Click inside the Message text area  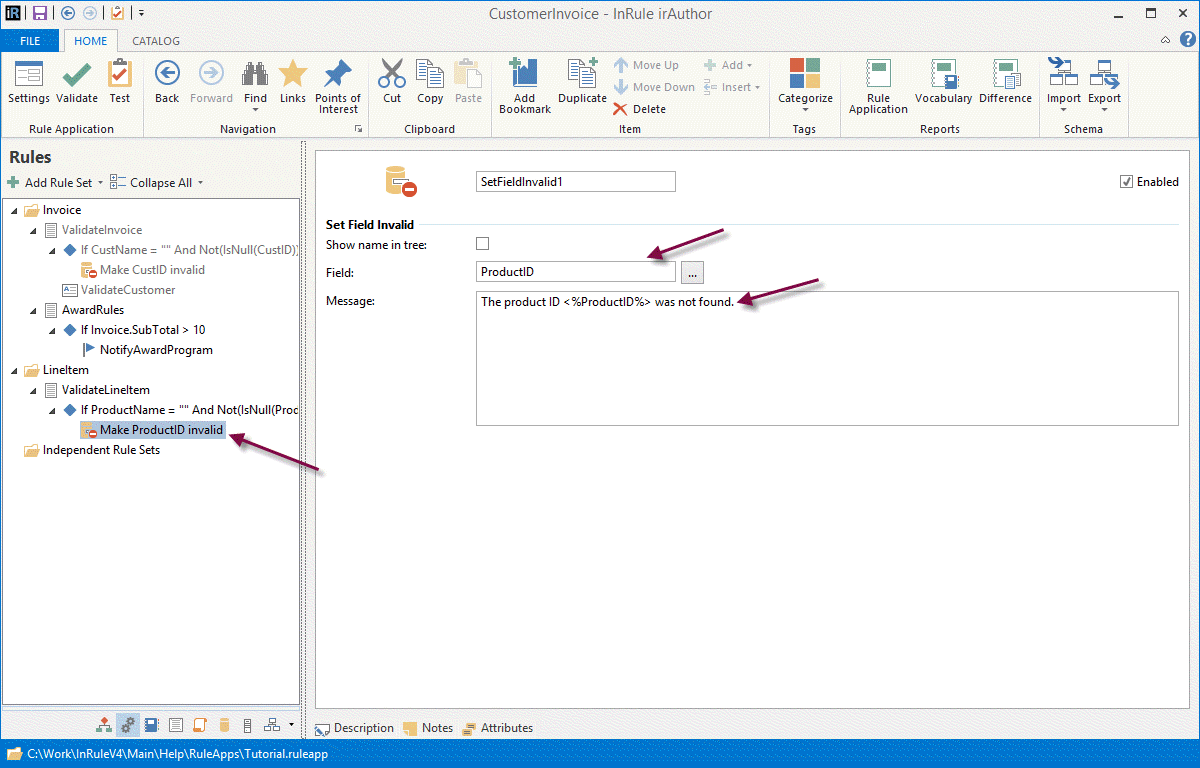[826, 370]
